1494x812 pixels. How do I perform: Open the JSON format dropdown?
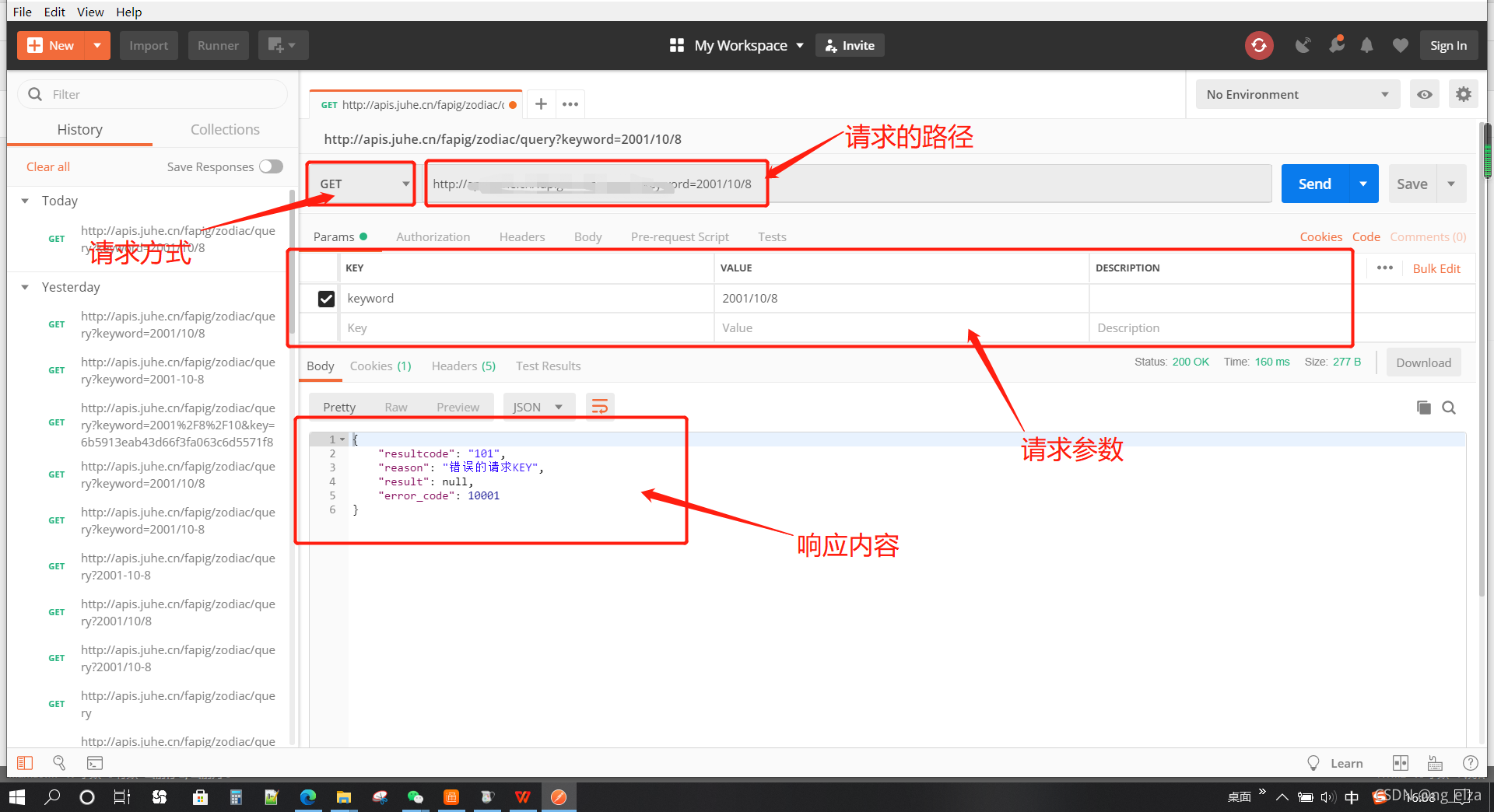point(538,407)
